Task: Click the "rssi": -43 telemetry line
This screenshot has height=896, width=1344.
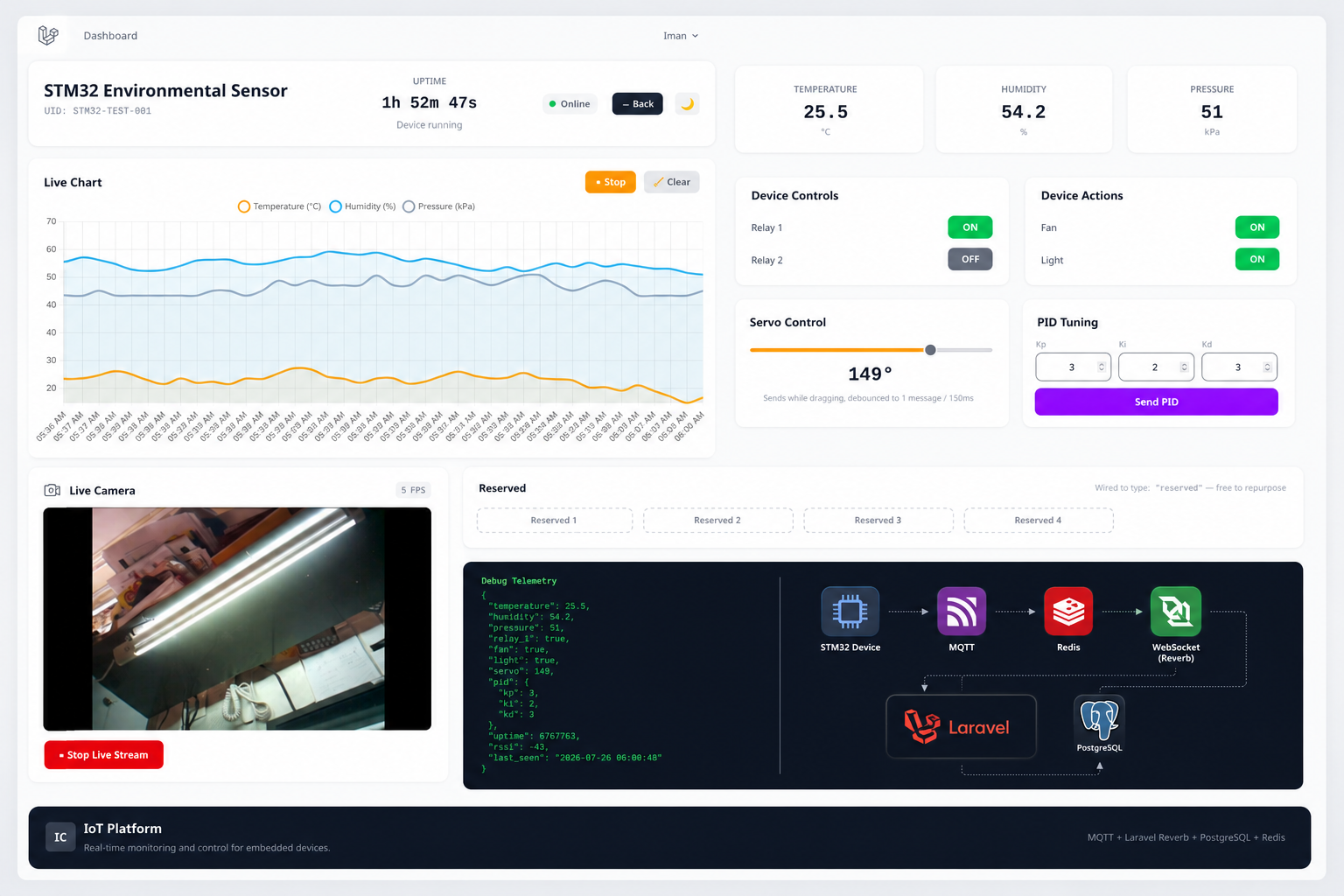Action: tap(518, 747)
